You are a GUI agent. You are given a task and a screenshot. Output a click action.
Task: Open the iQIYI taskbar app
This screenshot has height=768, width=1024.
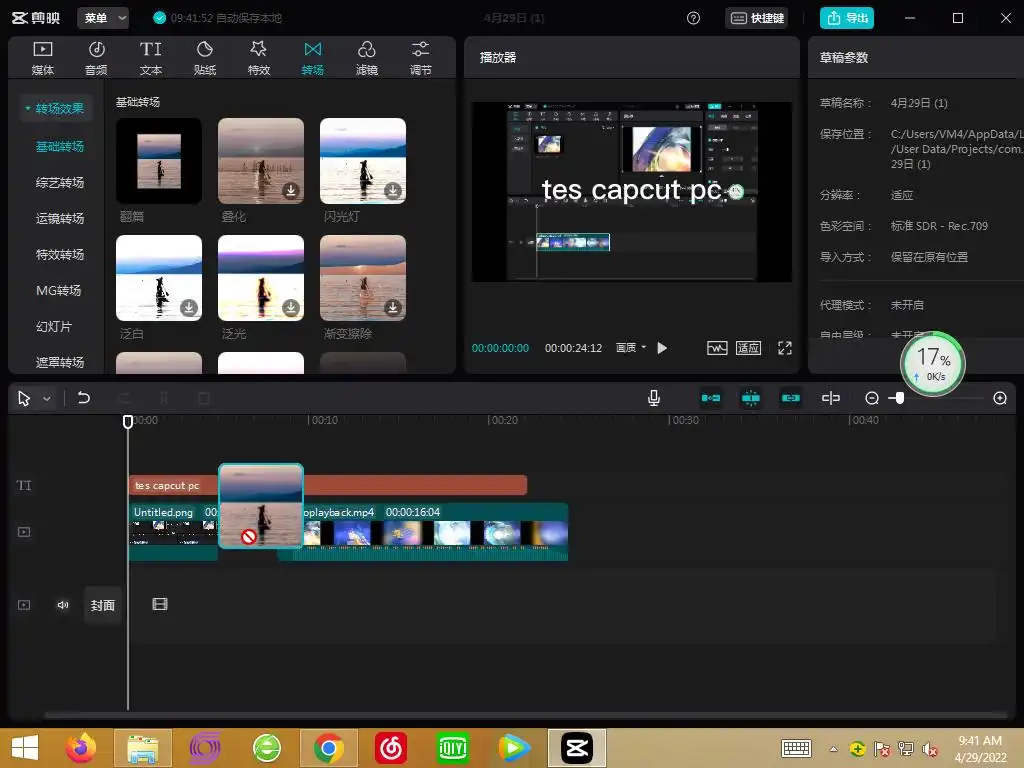point(452,748)
